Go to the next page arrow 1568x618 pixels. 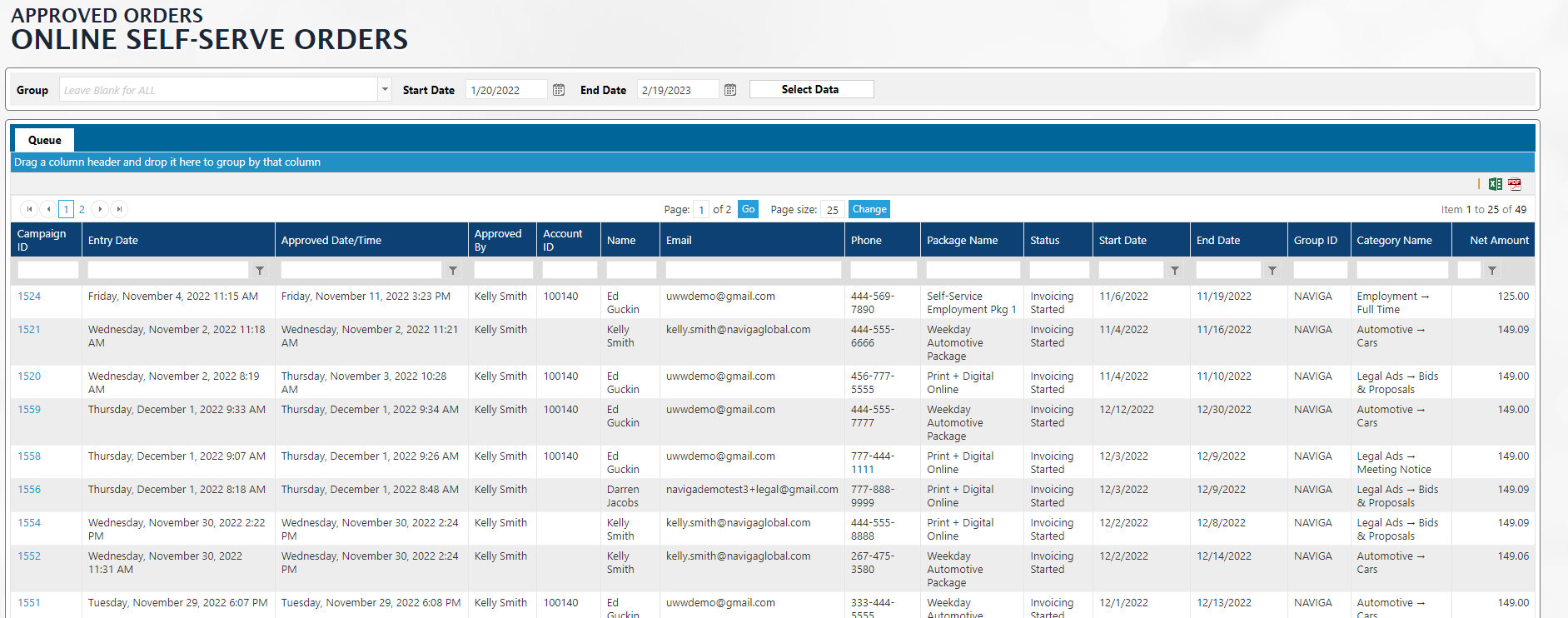click(x=100, y=209)
